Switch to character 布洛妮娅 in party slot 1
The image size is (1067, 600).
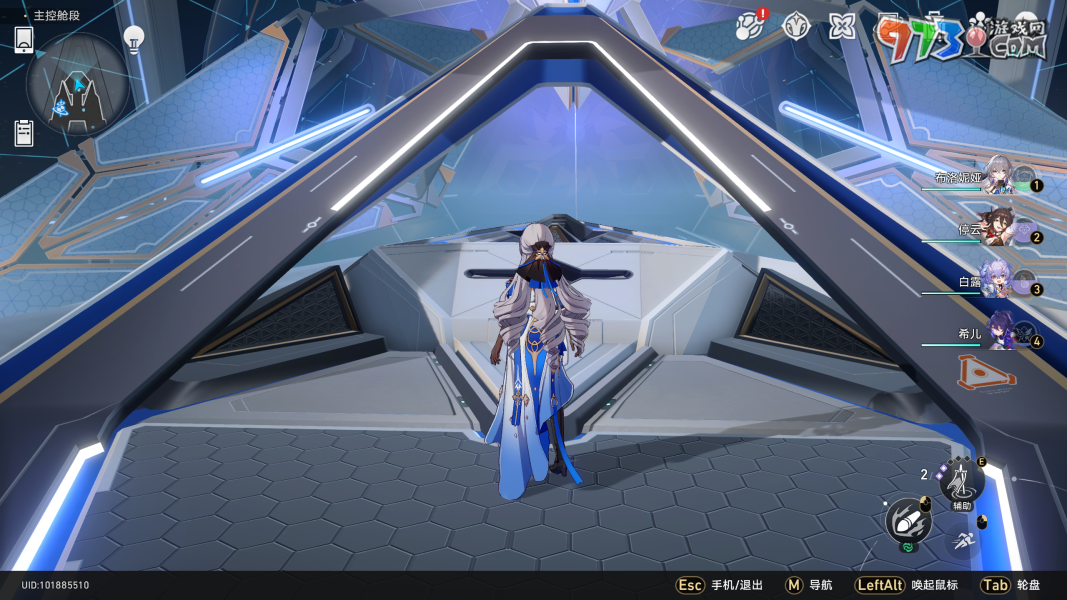tap(998, 177)
